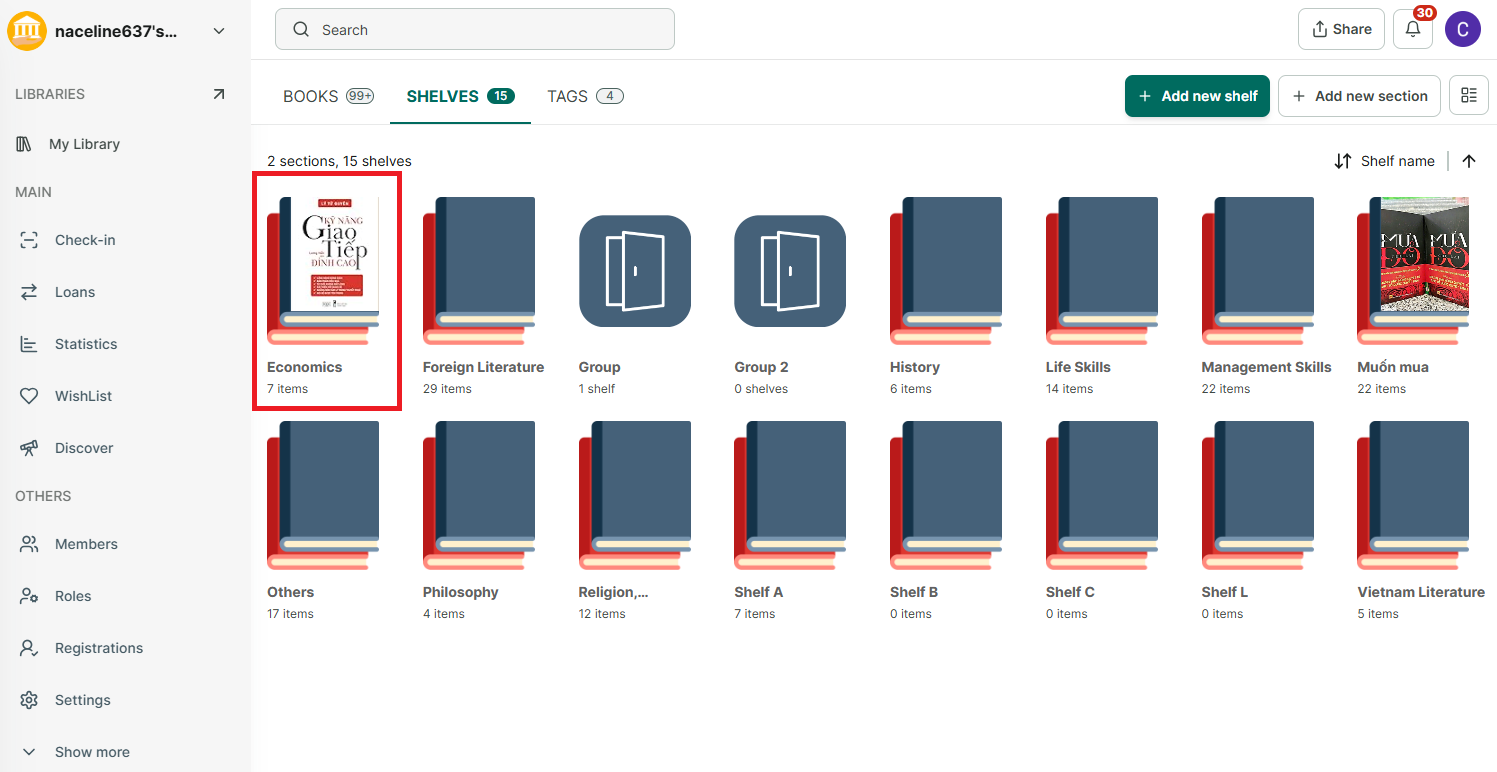Click the Shelf L label text
Viewport: 1497px width, 772px height.
point(1225,592)
